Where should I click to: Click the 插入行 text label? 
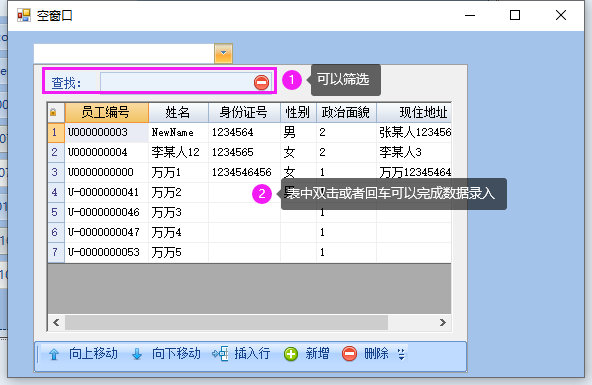(x=252, y=354)
